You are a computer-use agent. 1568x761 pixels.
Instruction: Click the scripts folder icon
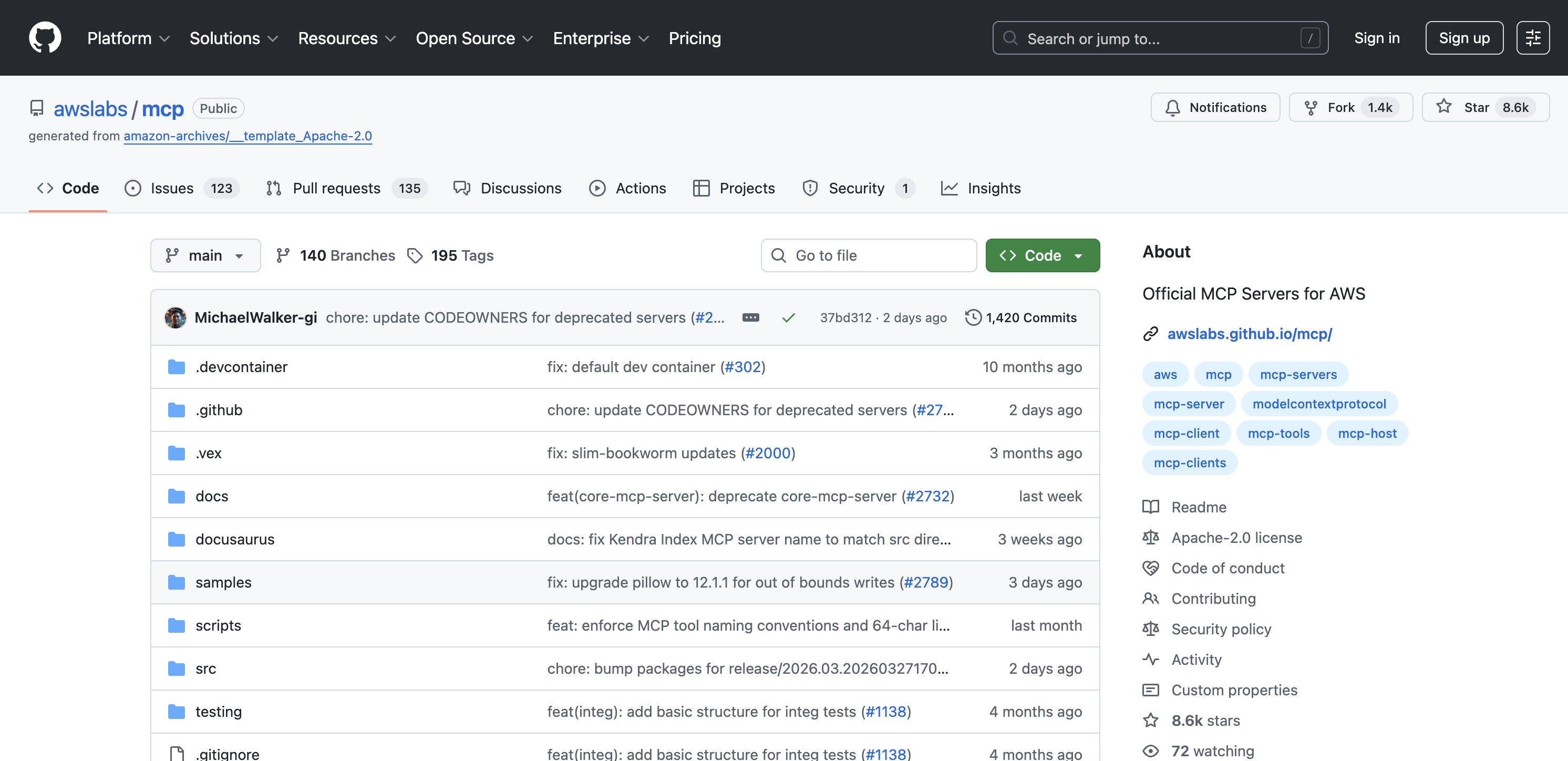pos(177,625)
